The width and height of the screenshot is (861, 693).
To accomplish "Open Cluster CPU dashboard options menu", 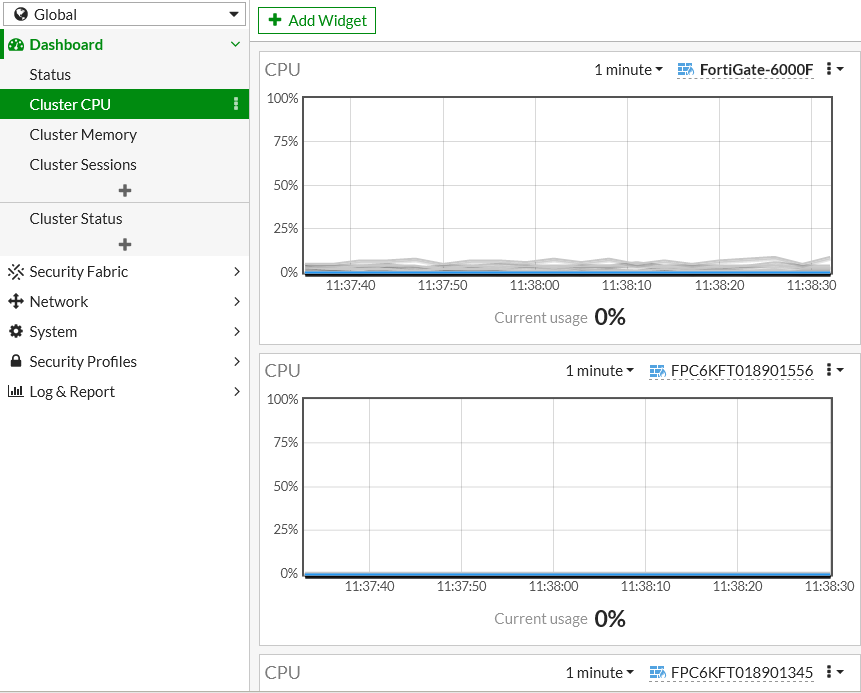I will click(236, 104).
